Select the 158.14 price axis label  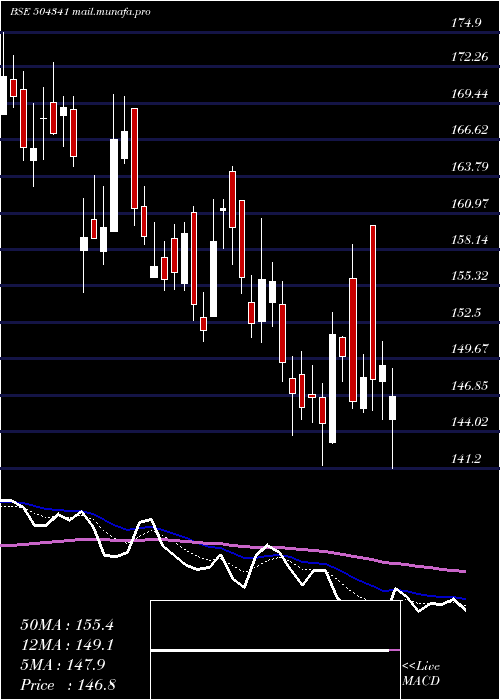[x=469, y=240]
